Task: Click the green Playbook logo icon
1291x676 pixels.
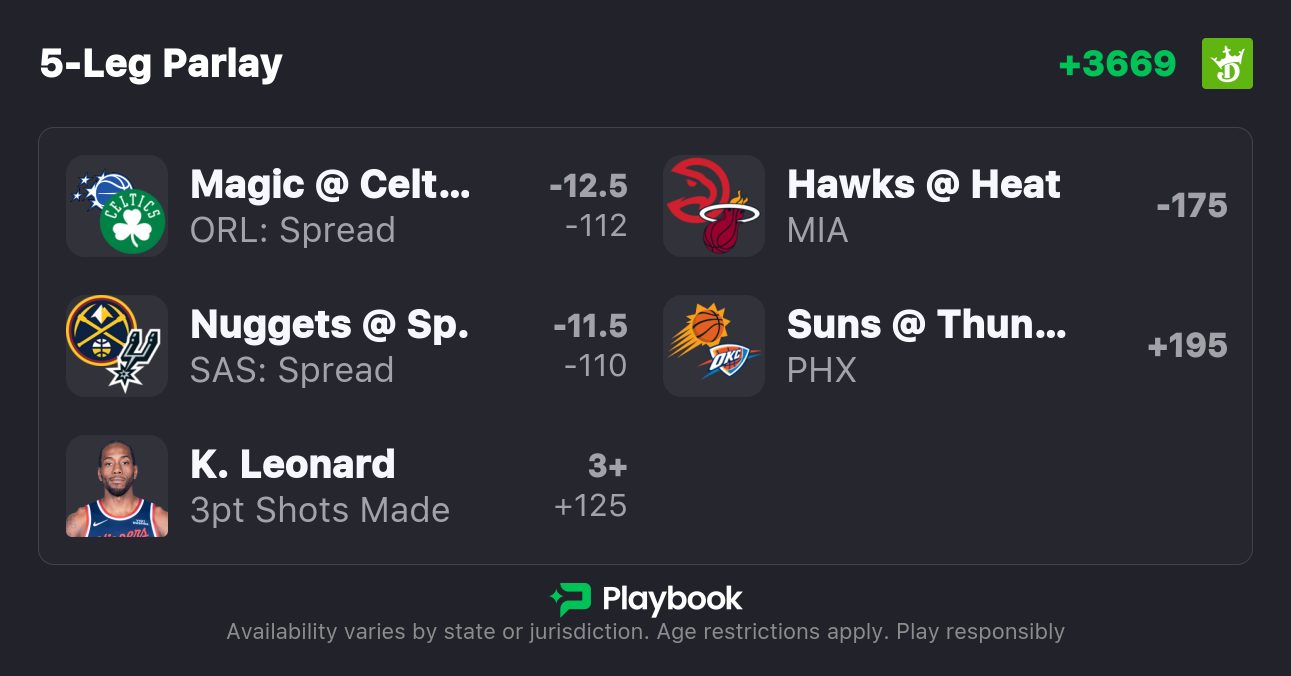Action: (x=571, y=599)
